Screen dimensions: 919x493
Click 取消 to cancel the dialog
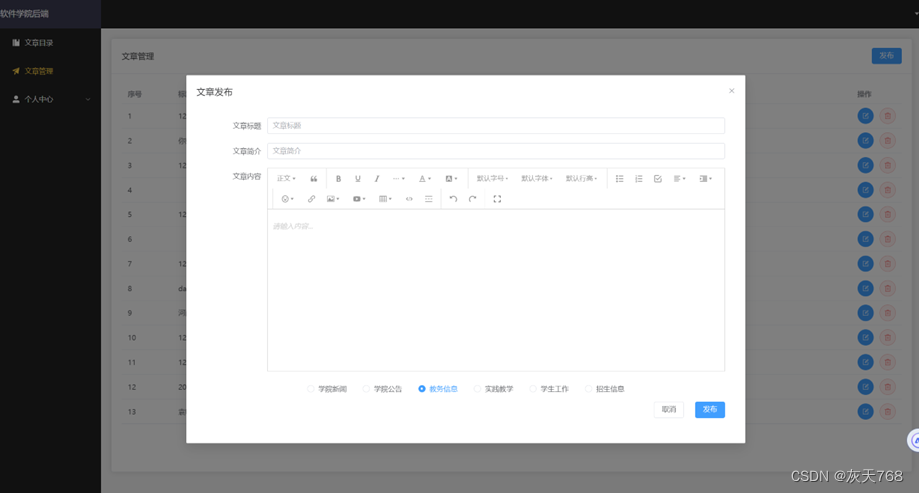(x=669, y=410)
